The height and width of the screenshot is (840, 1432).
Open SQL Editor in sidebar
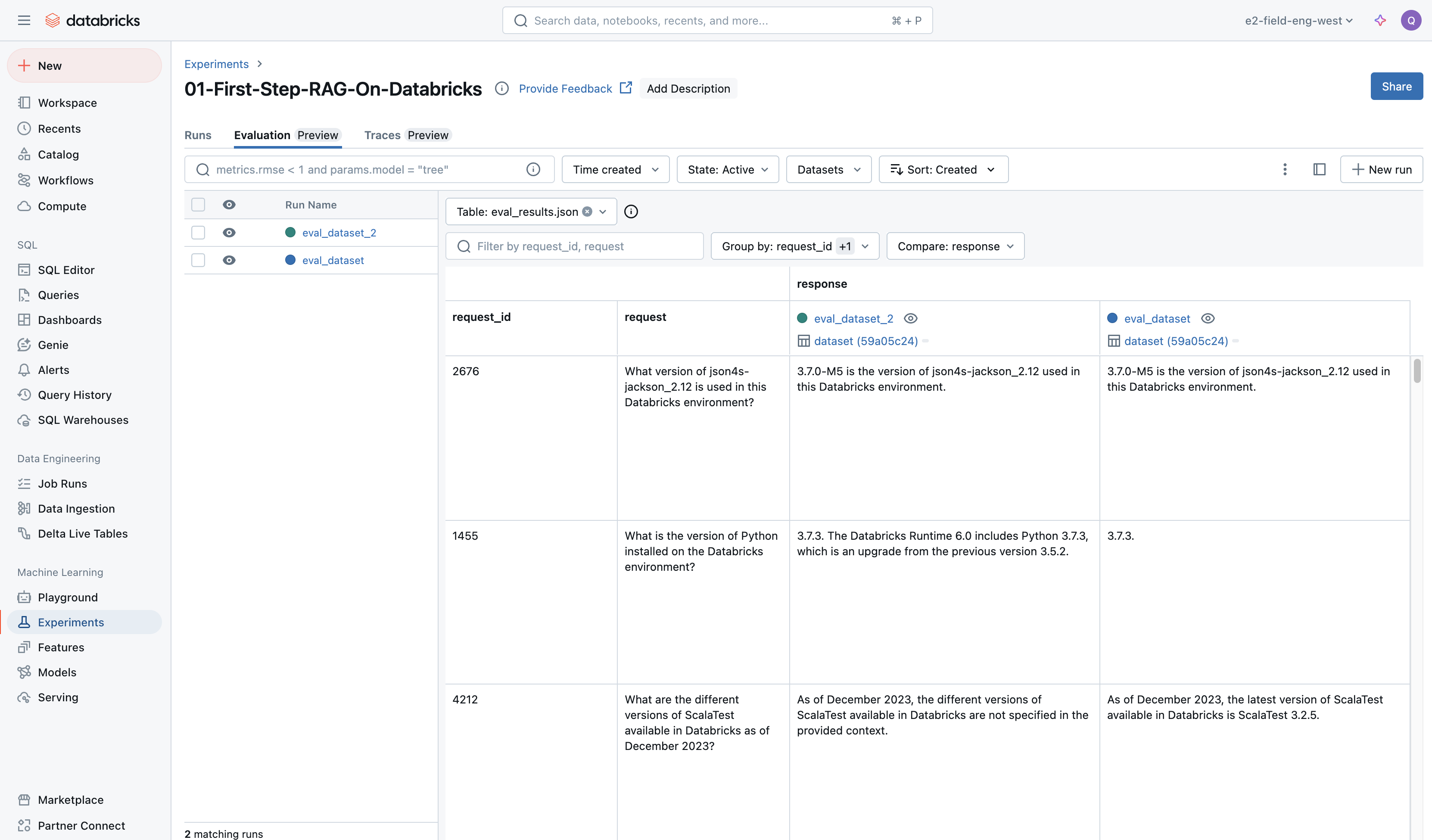pos(84,270)
